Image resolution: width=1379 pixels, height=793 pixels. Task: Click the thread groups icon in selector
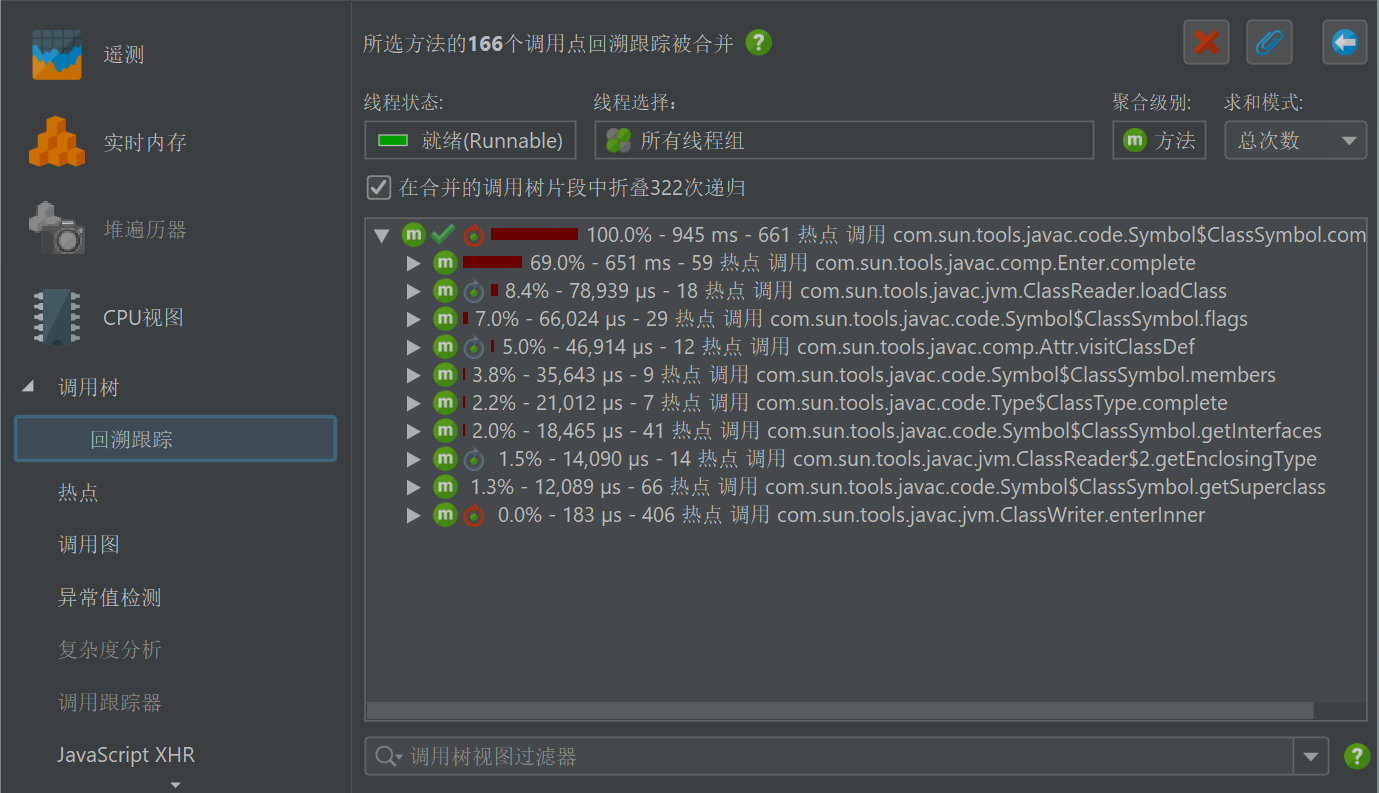click(x=618, y=140)
